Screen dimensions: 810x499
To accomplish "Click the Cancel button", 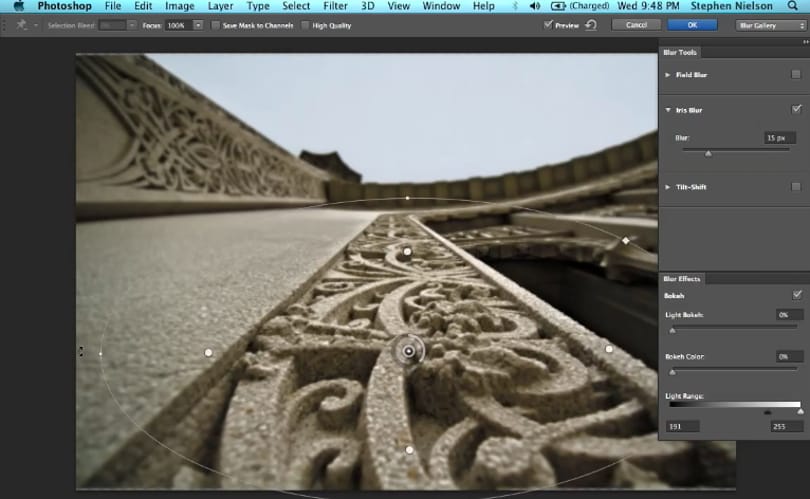I will point(636,25).
